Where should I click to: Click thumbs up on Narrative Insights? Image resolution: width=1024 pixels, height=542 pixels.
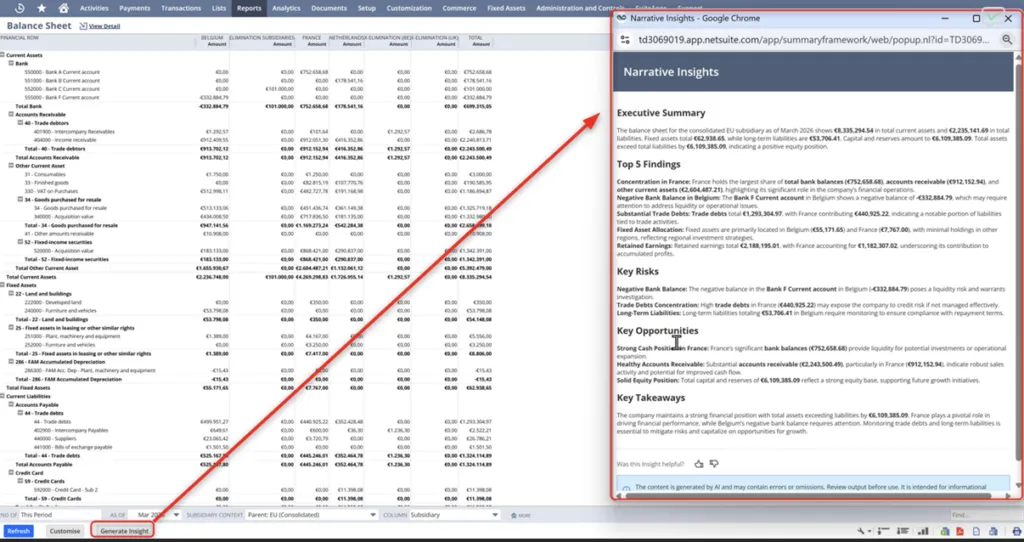click(x=699, y=464)
